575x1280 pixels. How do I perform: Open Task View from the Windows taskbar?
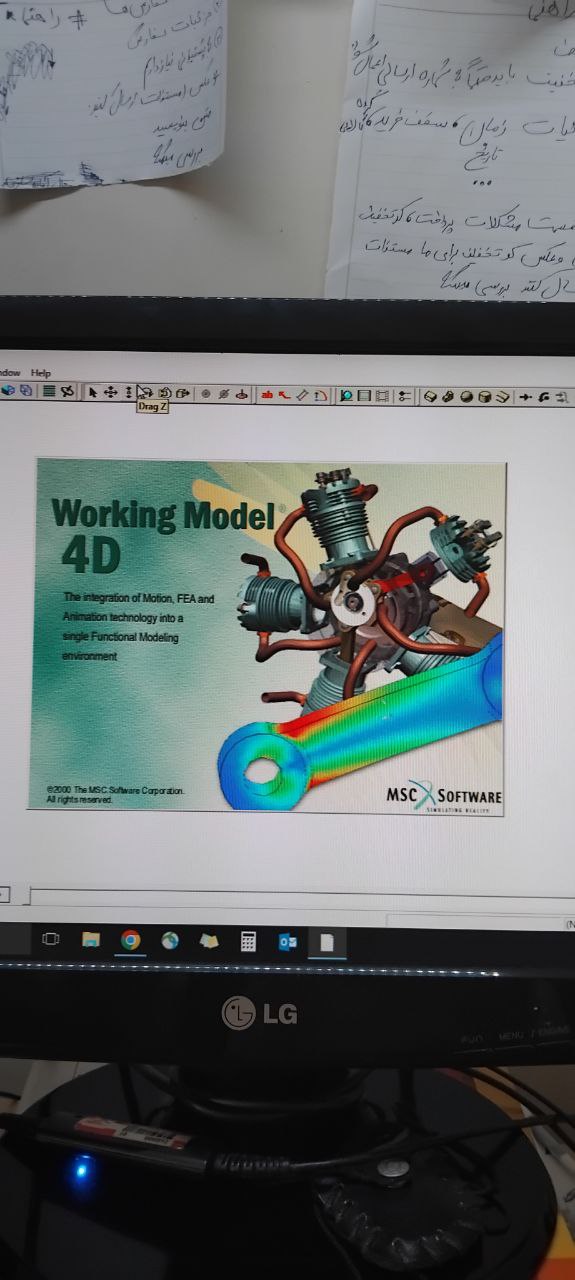[x=51, y=940]
